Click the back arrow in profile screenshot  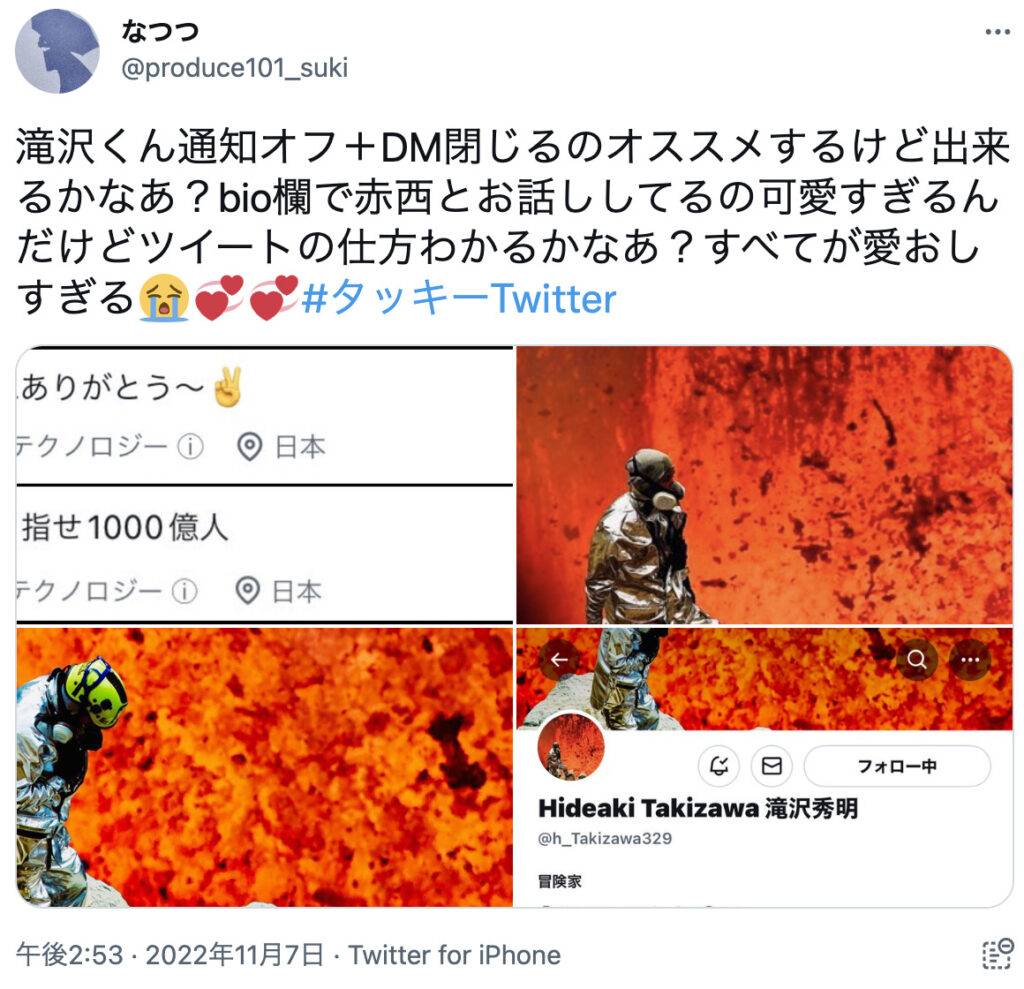pos(559,660)
